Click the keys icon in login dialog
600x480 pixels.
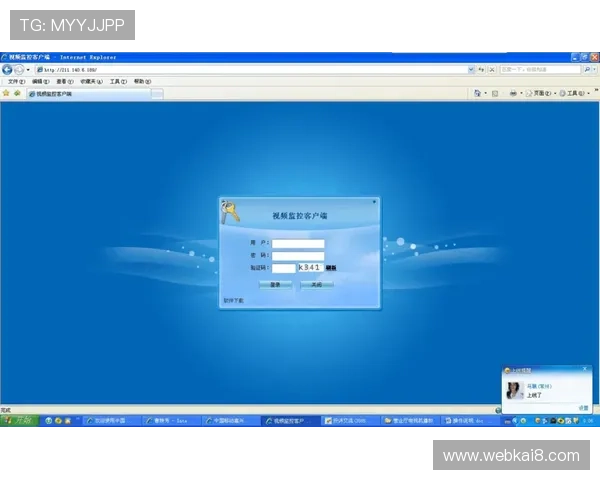pos(230,212)
